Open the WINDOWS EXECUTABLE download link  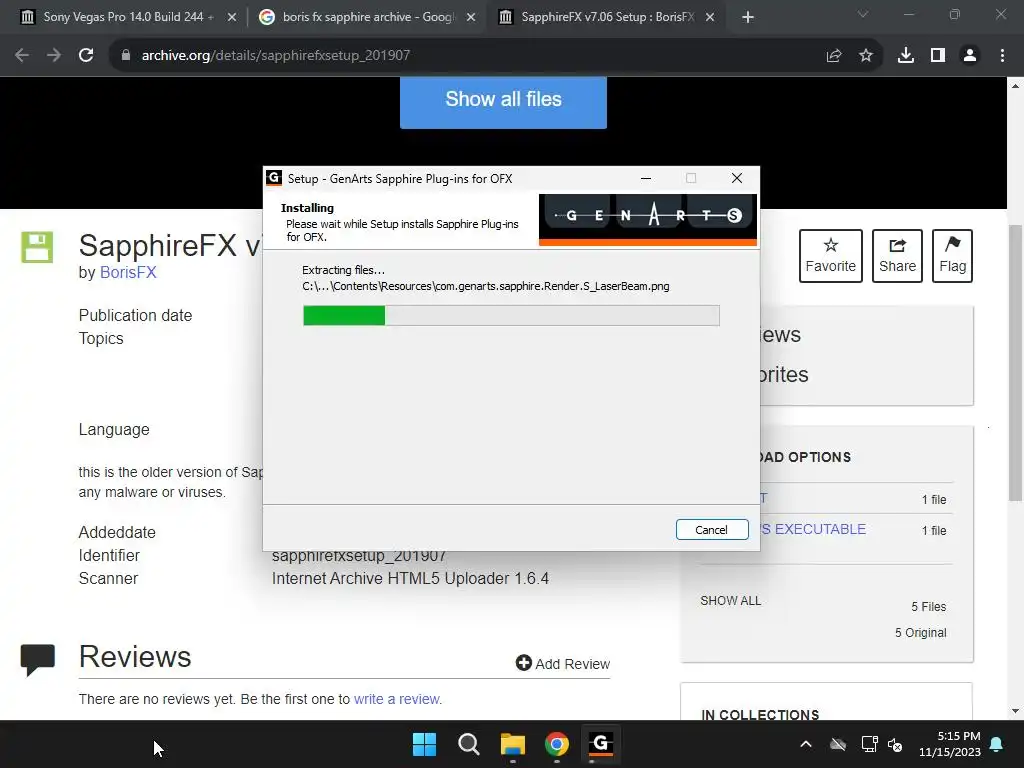[x=814, y=529]
